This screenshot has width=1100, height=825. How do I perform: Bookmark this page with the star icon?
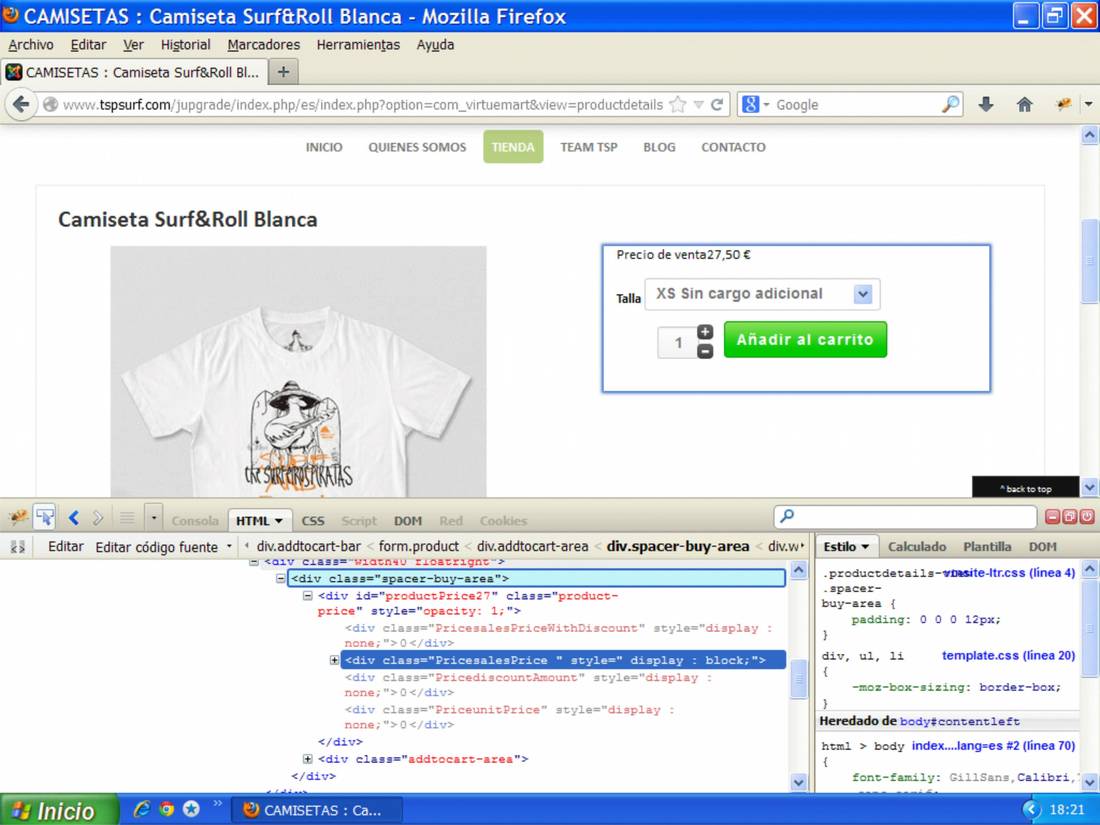click(678, 105)
